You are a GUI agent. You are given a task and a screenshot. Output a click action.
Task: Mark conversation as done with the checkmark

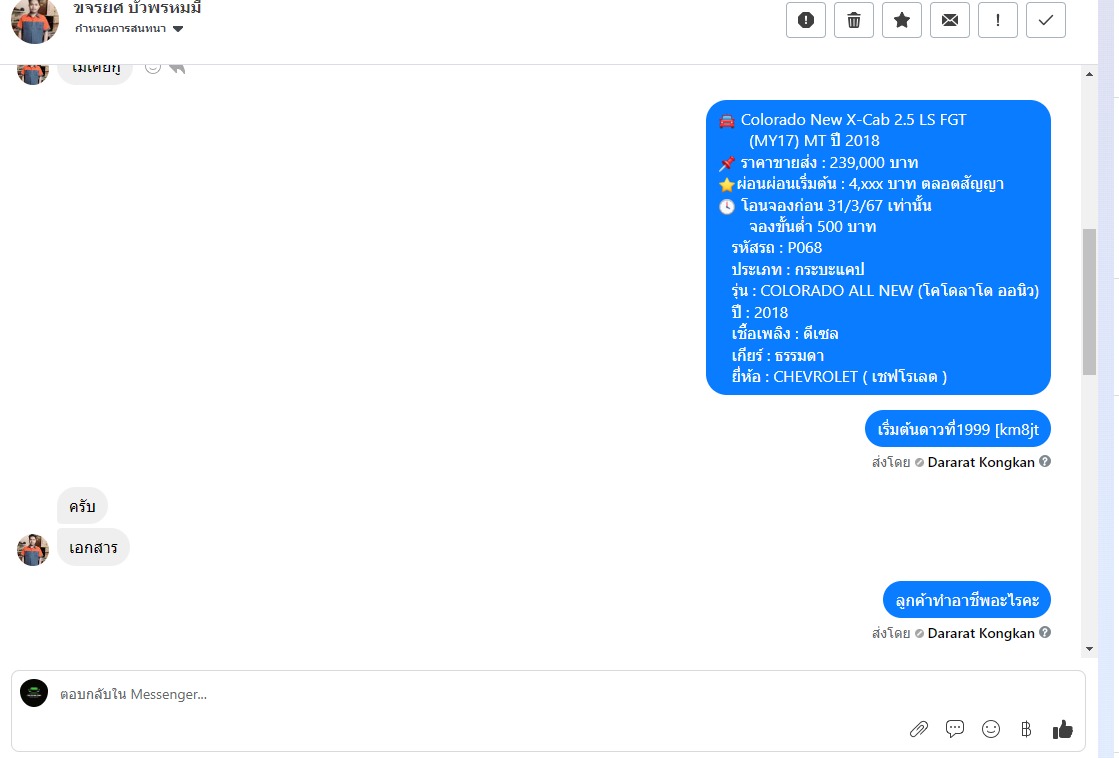1045,20
